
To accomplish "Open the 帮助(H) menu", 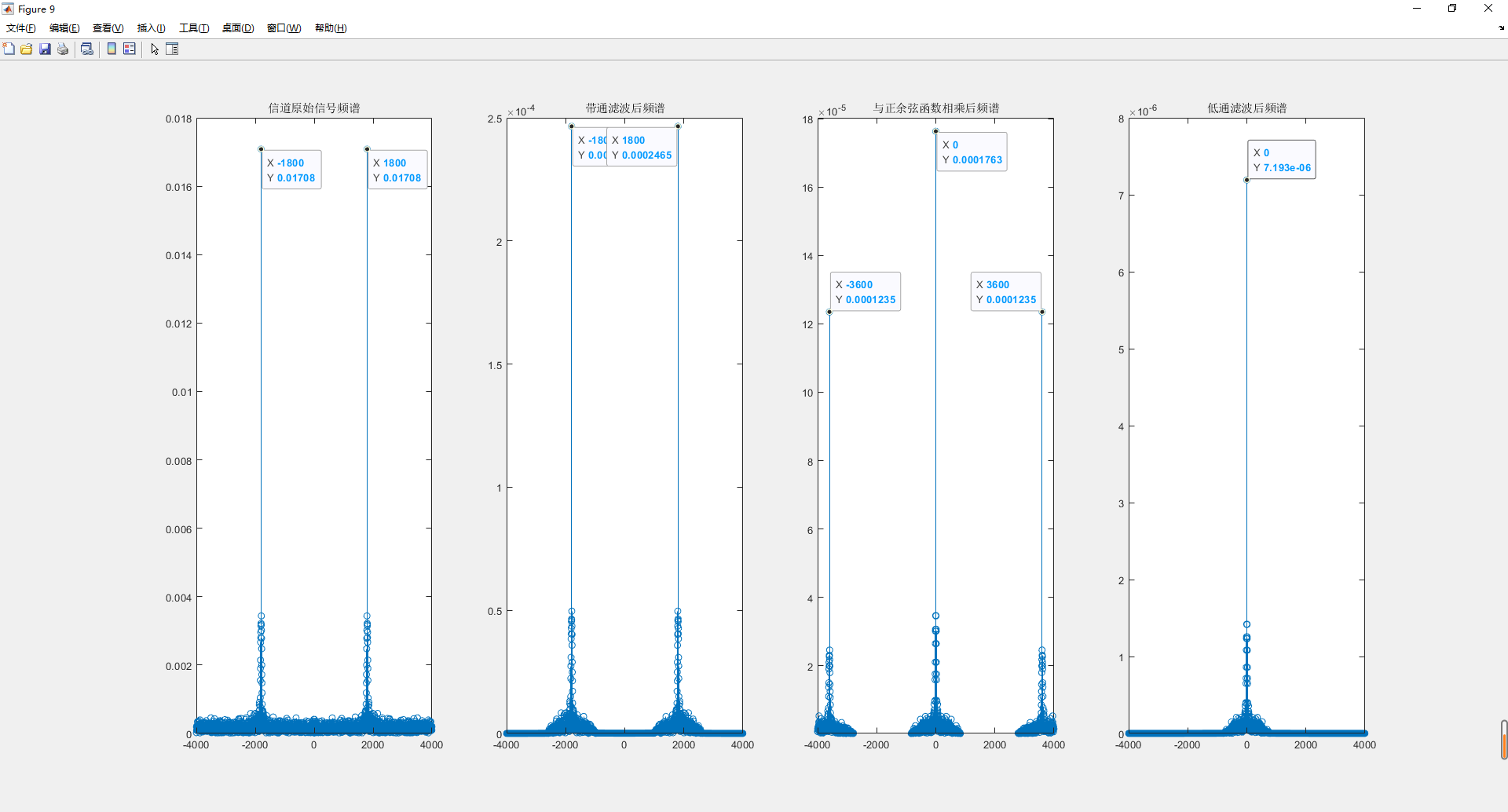I will [331, 28].
